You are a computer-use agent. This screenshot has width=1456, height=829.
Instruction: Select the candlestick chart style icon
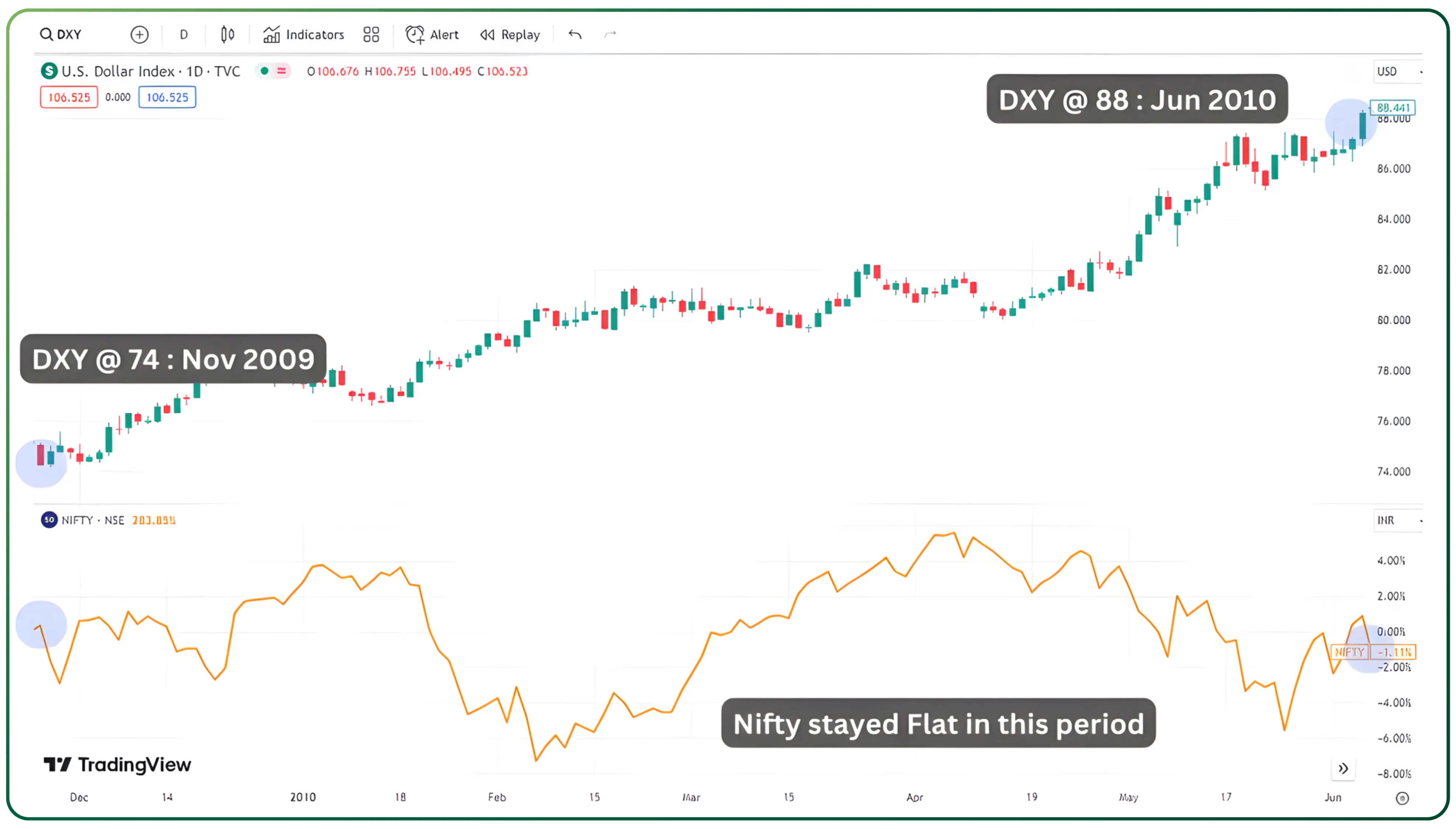(227, 34)
